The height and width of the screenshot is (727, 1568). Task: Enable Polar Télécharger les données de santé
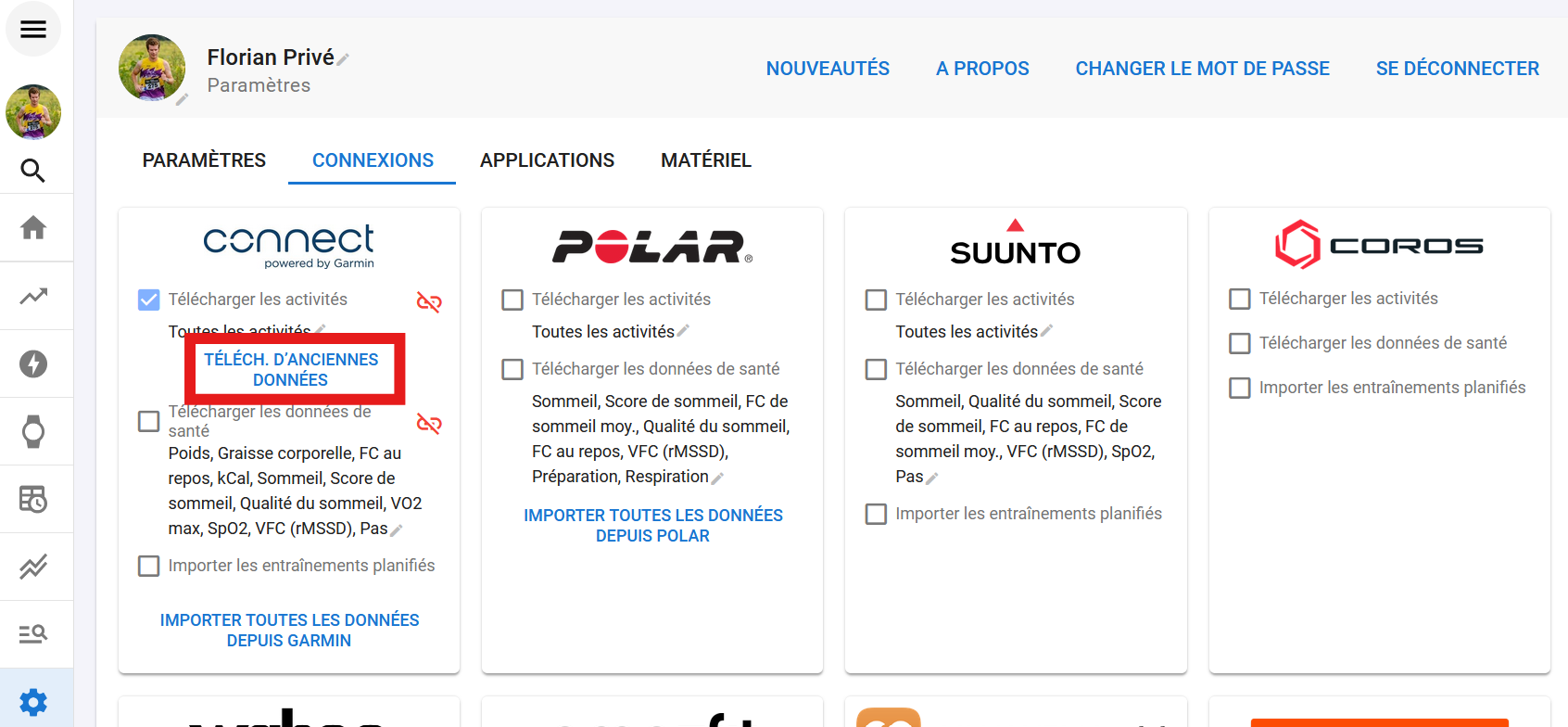[x=512, y=369]
